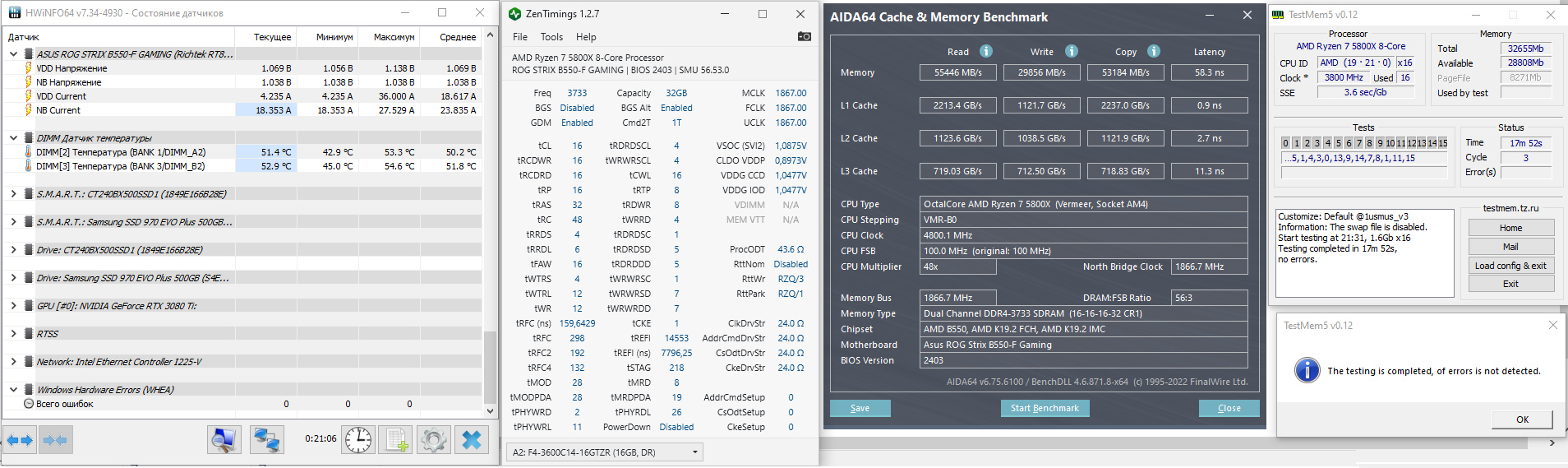
Task: Collapse the DIMM Датчик температуры group
Action: (x=13, y=138)
